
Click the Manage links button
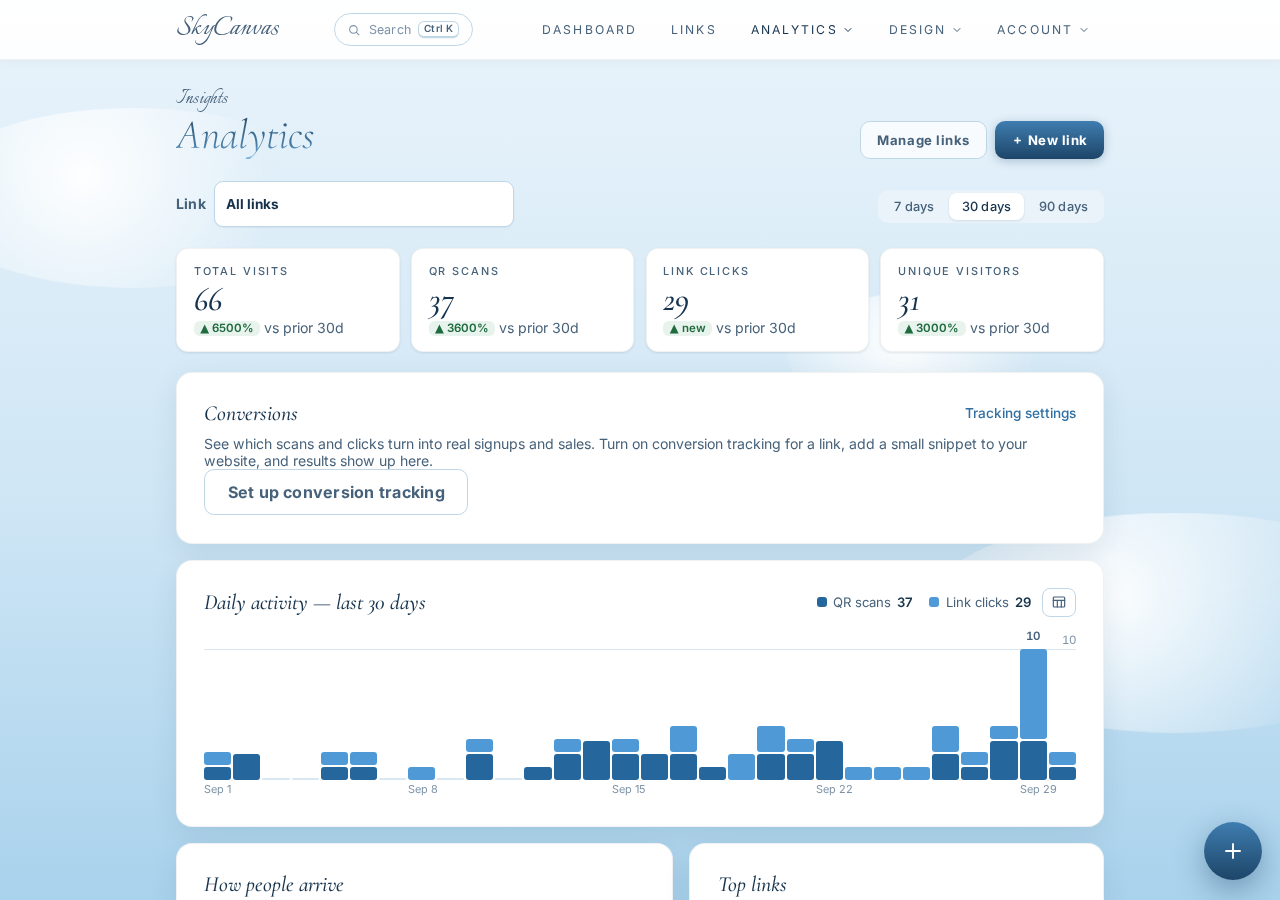(923, 140)
